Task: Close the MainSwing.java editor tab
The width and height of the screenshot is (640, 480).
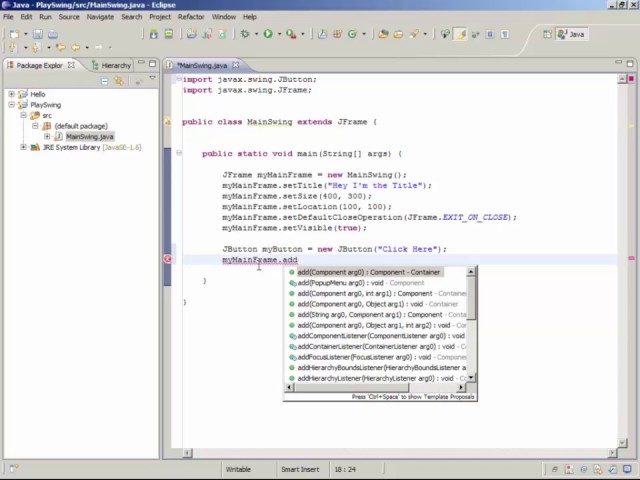Action: (236, 65)
